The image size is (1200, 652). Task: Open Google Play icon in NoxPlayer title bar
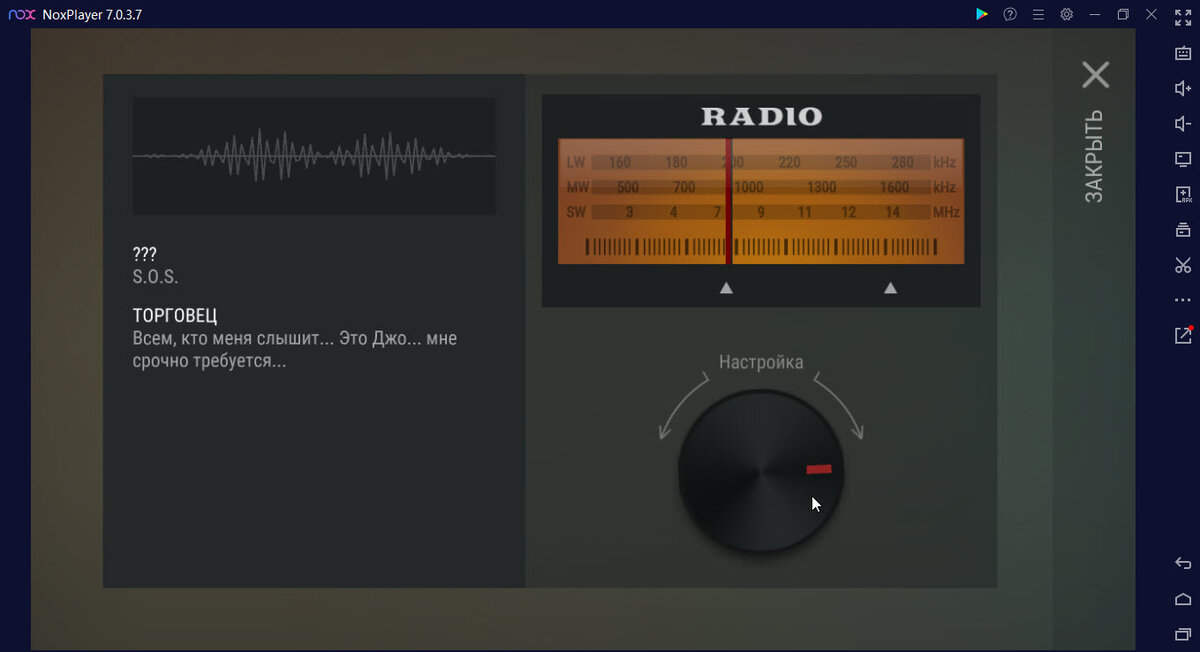pos(982,14)
